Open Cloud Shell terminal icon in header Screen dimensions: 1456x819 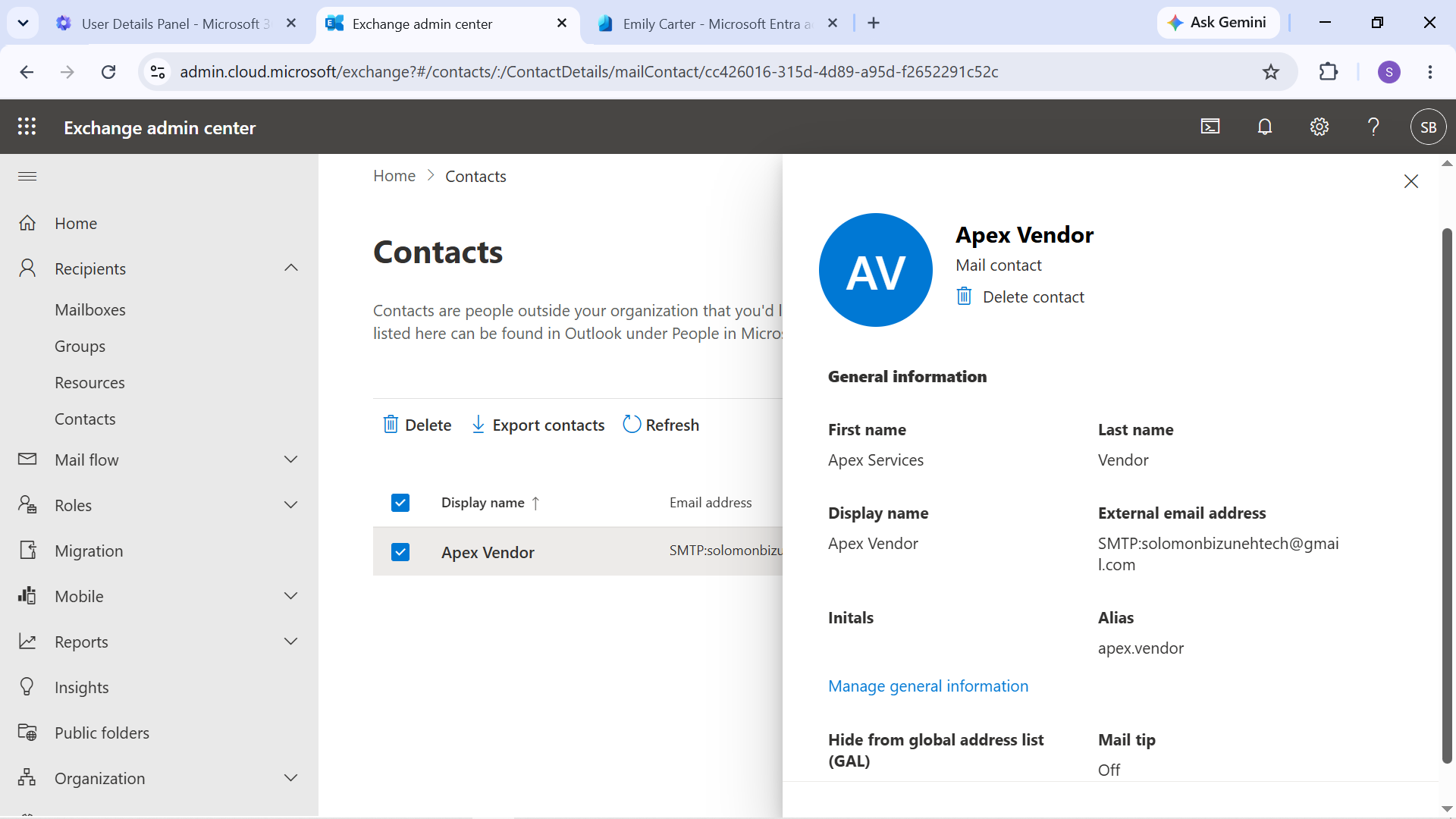pos(1210,127)
